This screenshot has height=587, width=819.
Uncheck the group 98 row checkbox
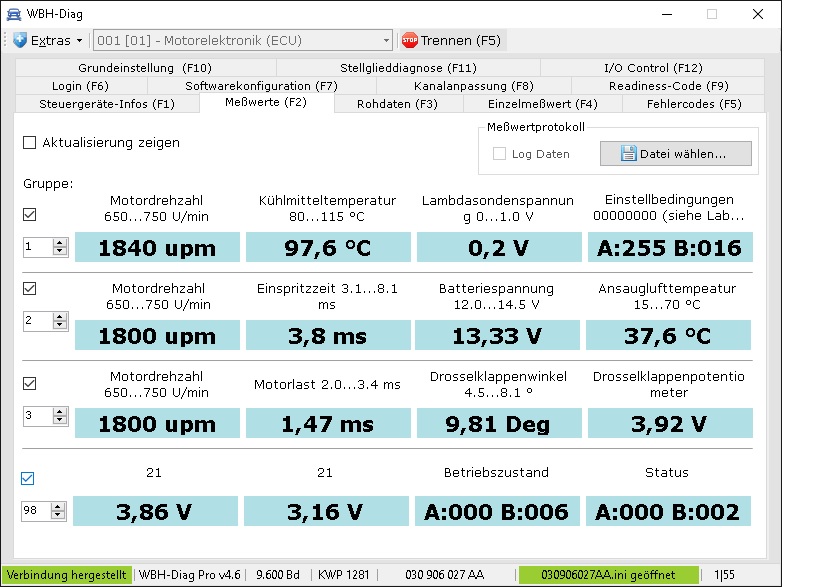click(29, 479)
